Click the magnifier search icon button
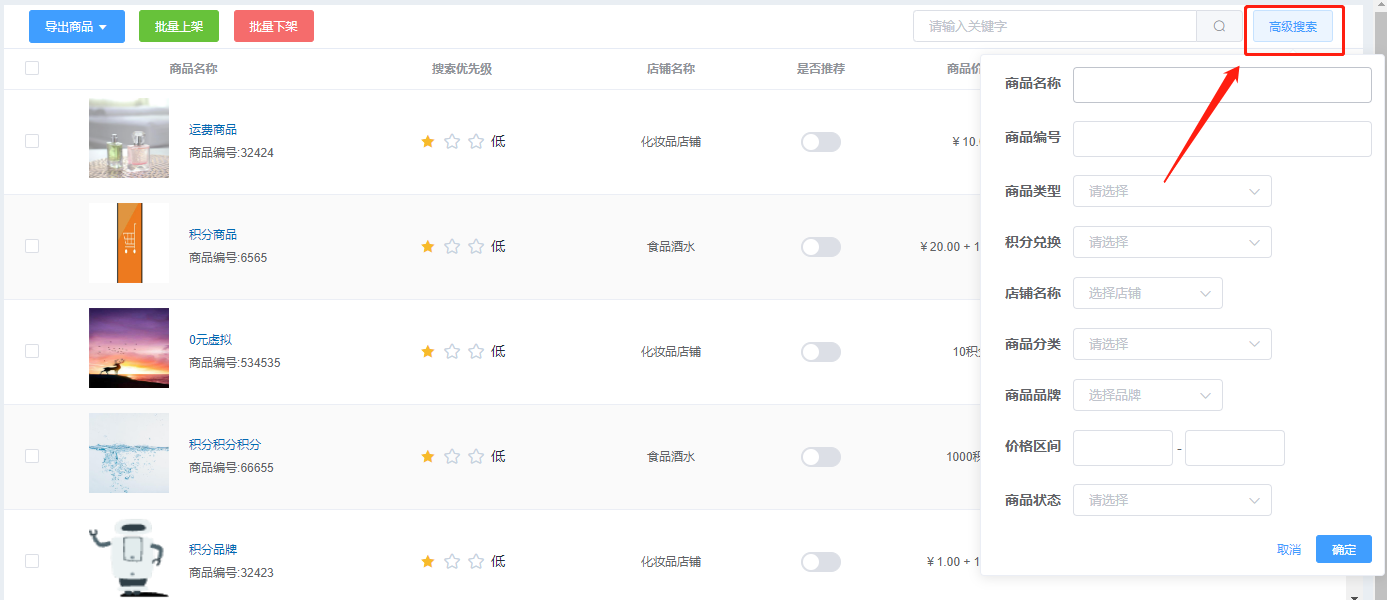The width and height of the screenshot is (1387, 600). pos(1219,26)
